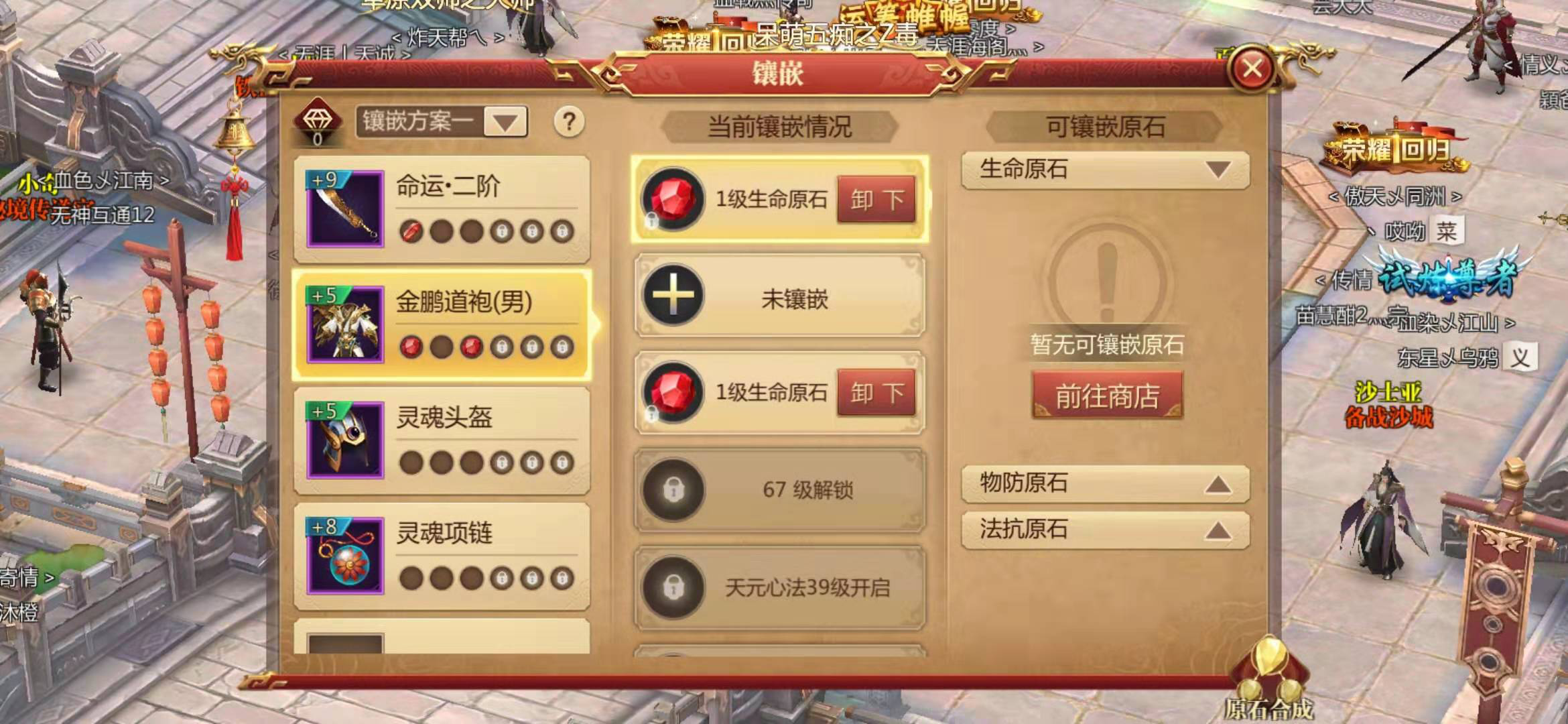Open the 镶嵌方案一 dropdown

click(442, 122)
